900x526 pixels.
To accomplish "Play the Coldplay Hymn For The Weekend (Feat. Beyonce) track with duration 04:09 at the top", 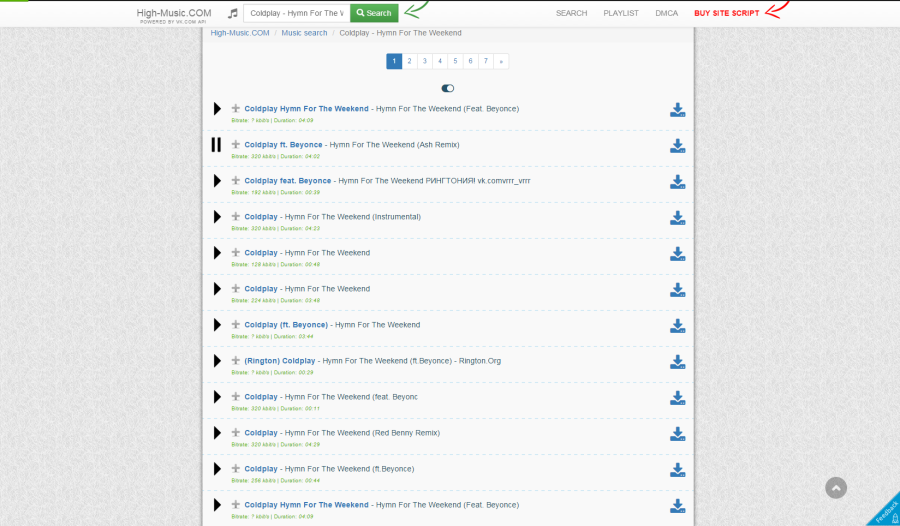I will (217, 109).
